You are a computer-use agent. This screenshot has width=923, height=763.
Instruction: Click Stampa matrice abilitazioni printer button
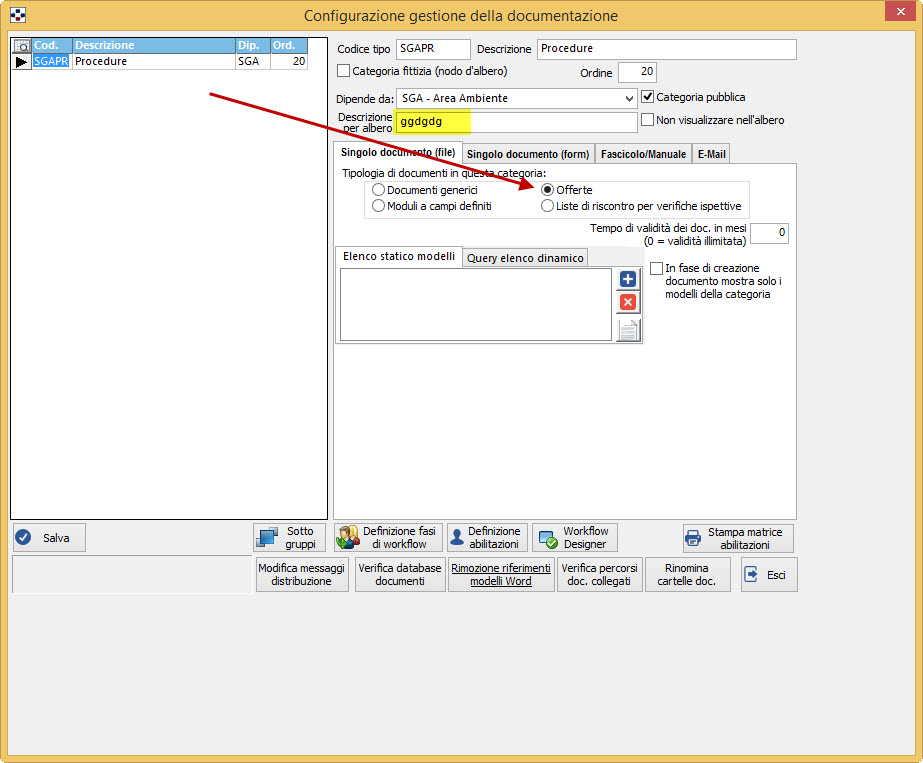click(738, 538)
